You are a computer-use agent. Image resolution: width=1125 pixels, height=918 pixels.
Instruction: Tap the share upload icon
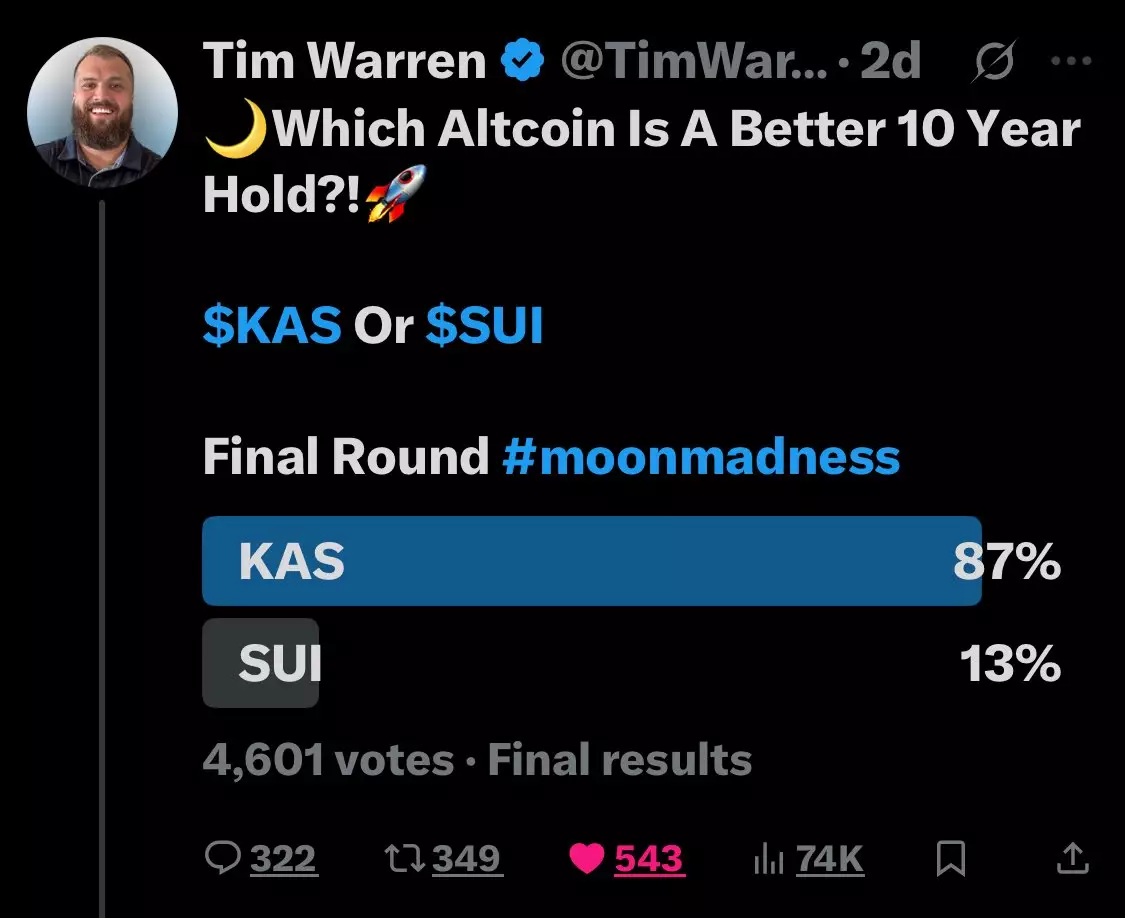[1071, 858]
